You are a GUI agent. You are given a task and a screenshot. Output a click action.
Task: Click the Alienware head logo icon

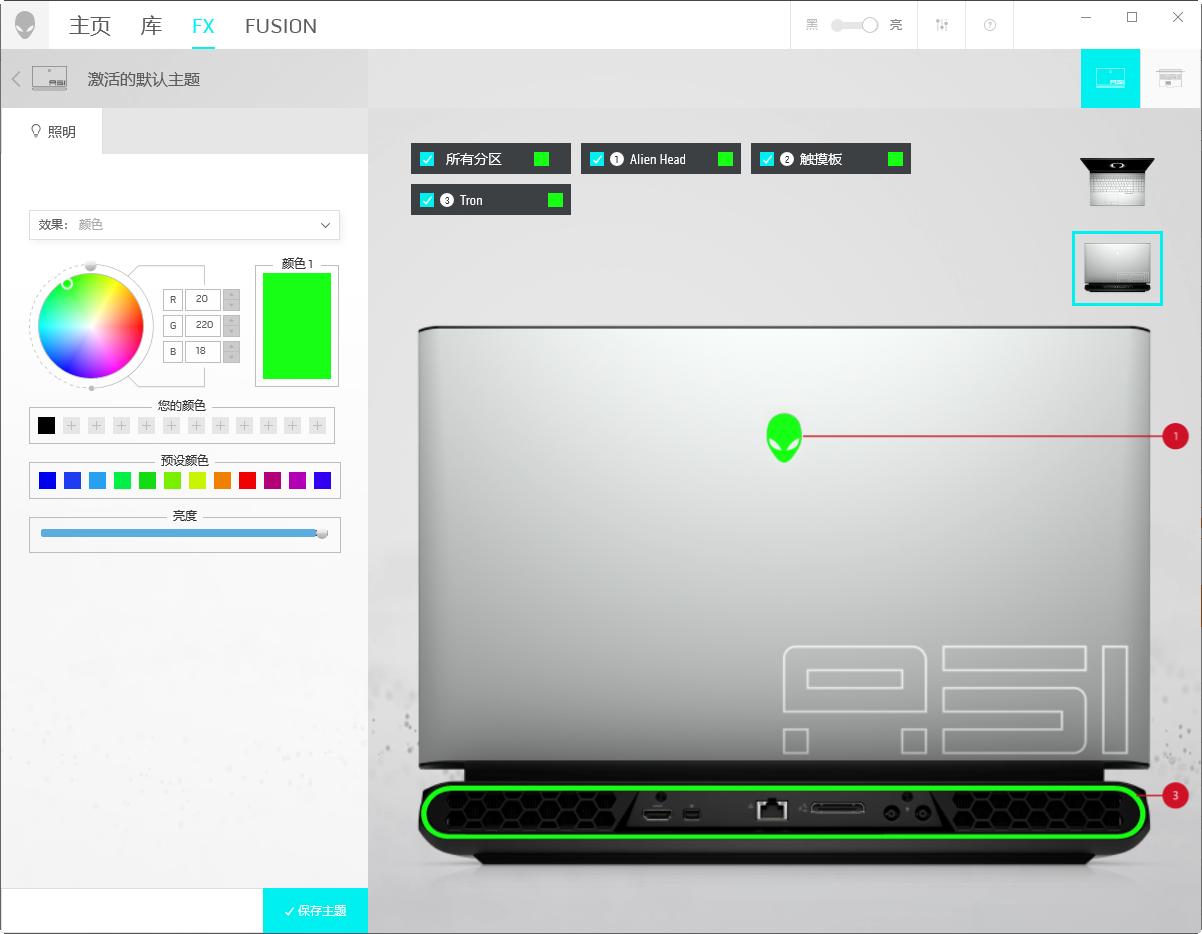[x=25, y=25]
